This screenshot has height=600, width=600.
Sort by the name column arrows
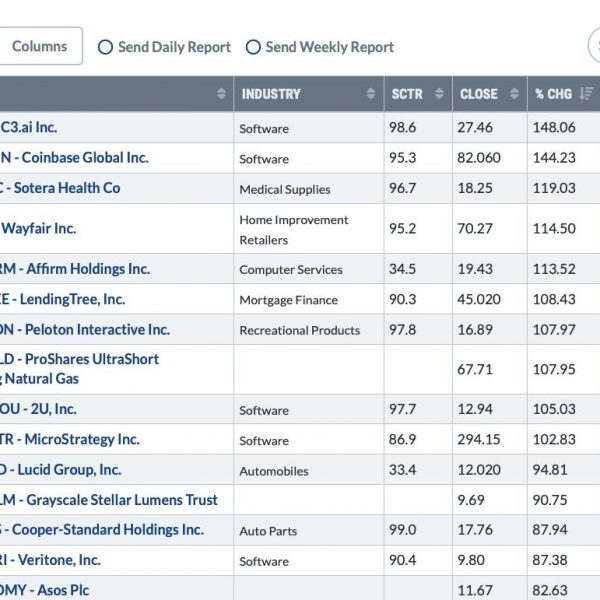tap(221, 94)
